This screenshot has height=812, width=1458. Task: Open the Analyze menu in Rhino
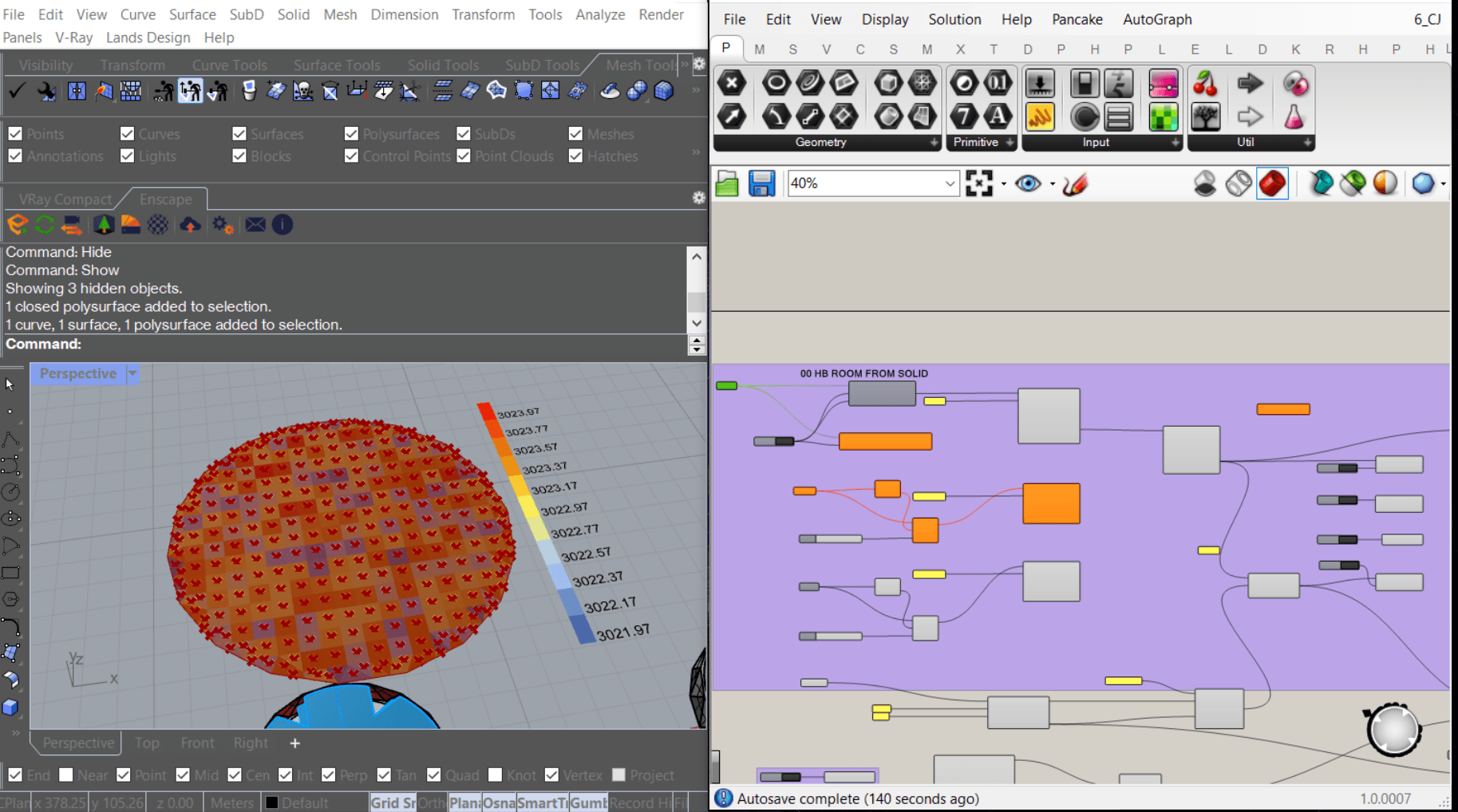[x=600, y=14]
